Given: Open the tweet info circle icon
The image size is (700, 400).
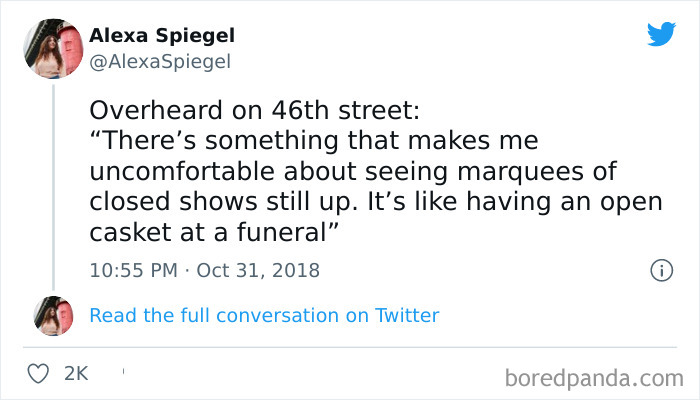Looking at the screenshot, I should pos(659,270).
